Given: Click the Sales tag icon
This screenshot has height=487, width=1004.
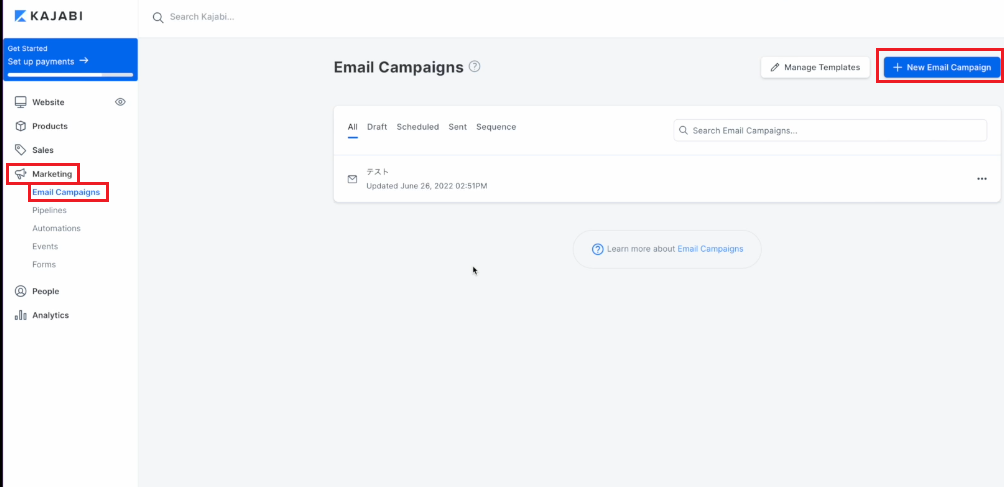Looking at the screenshot, I should (20, 150).
